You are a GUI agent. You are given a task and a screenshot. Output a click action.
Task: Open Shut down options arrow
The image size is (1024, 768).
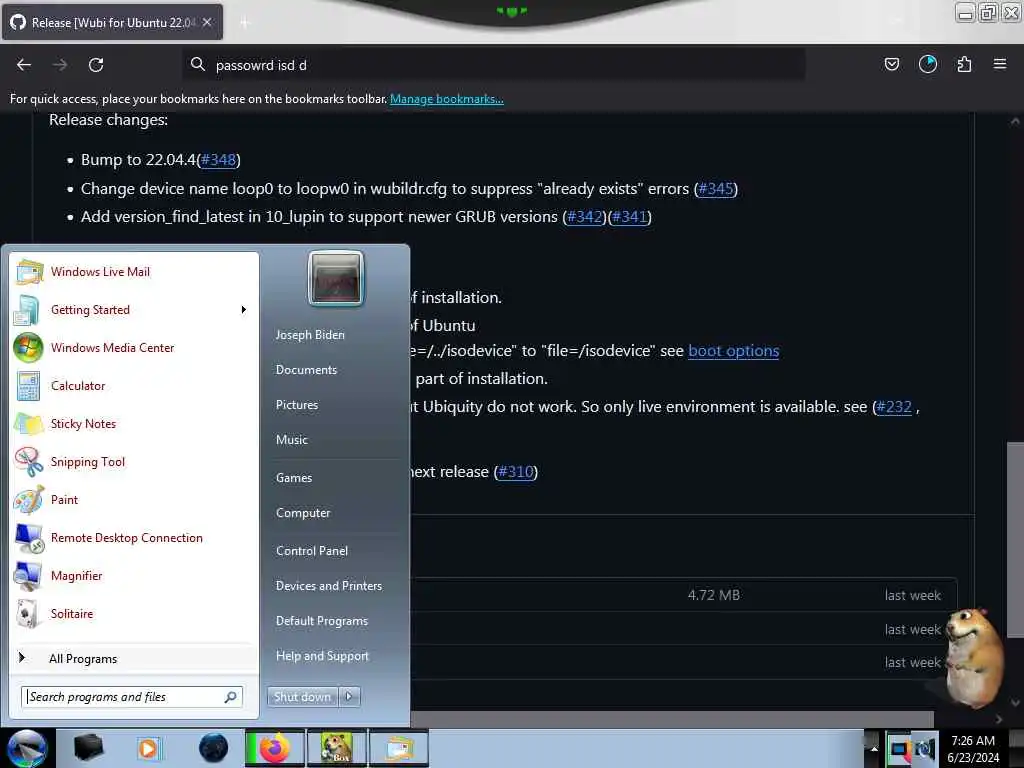(x=349, y=697)
